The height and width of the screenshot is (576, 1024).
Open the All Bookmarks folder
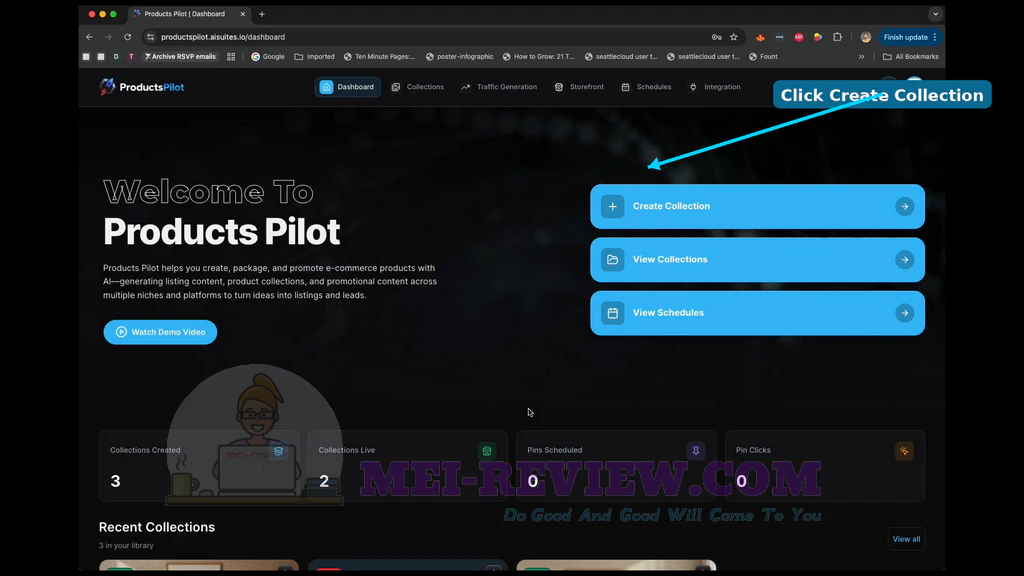coord(910,57)
